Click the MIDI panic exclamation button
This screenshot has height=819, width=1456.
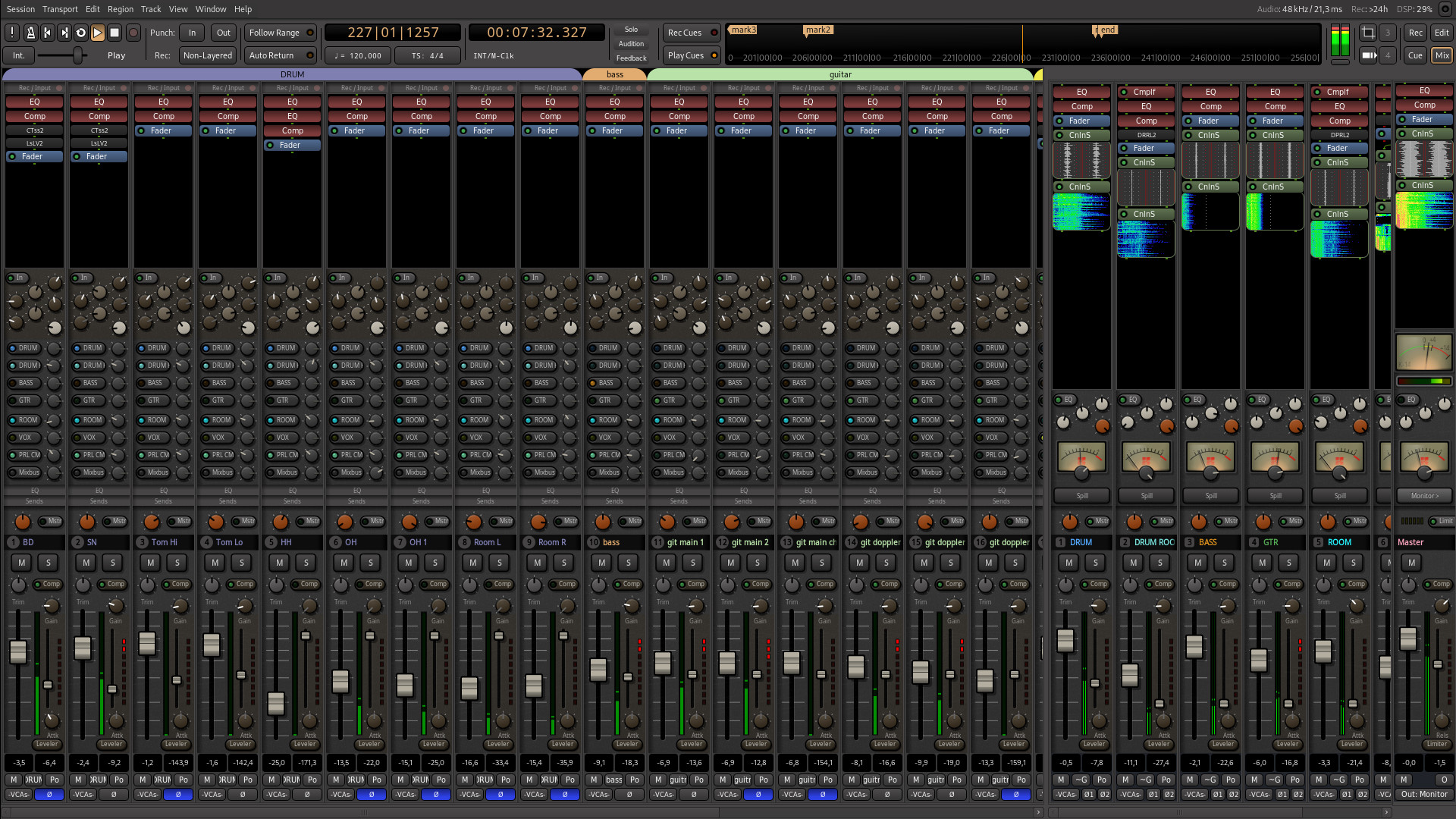point(12,33)
